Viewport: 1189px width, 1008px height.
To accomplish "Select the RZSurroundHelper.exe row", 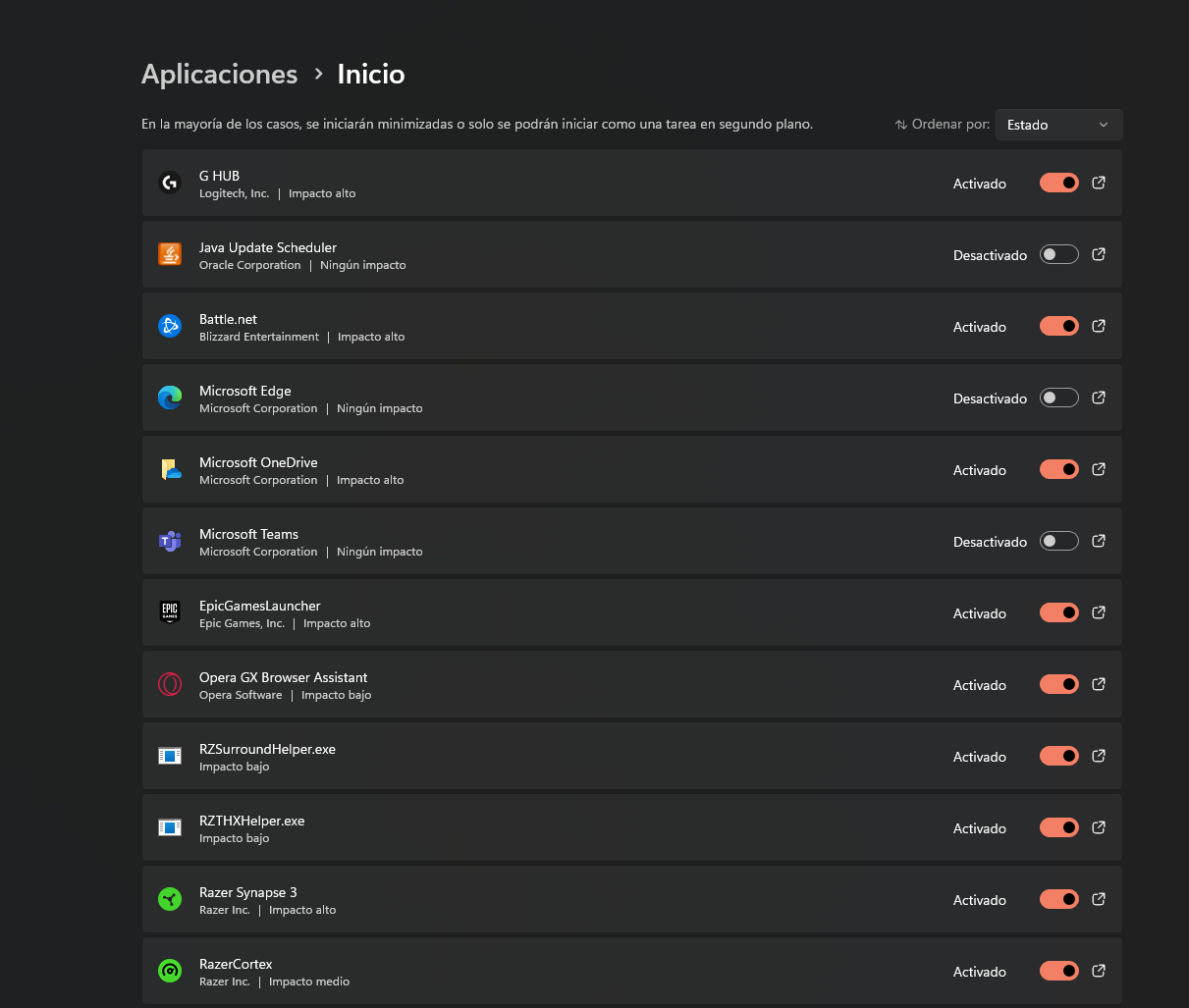I will [632, 756].
